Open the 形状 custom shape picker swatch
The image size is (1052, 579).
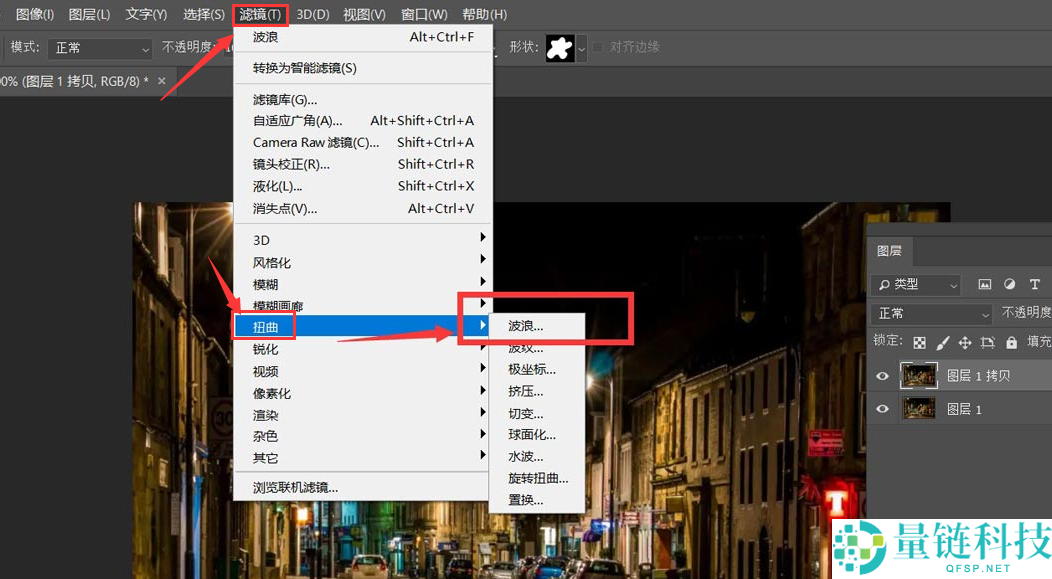[x=565, y=48]
